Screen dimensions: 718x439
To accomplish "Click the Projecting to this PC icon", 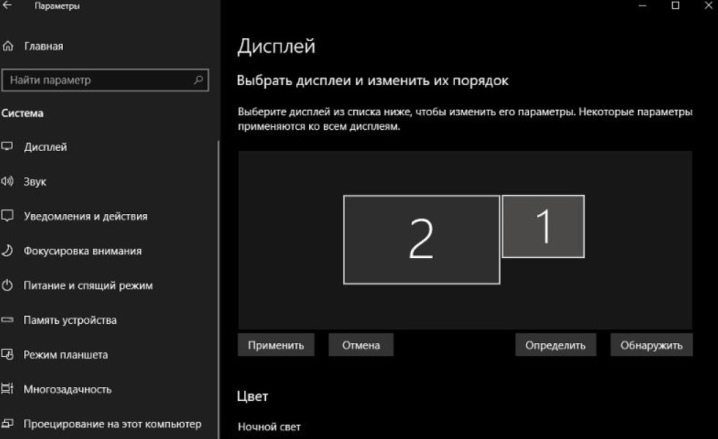I will pyautogui.click(x=7, y=423).
